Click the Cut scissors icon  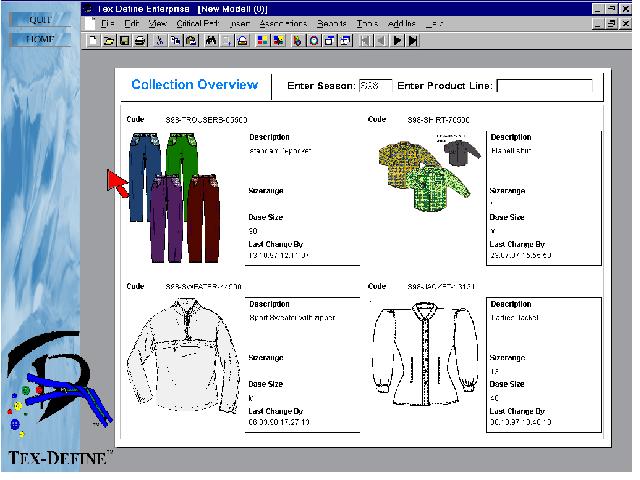pyautogui.click(x=160, y=41)
